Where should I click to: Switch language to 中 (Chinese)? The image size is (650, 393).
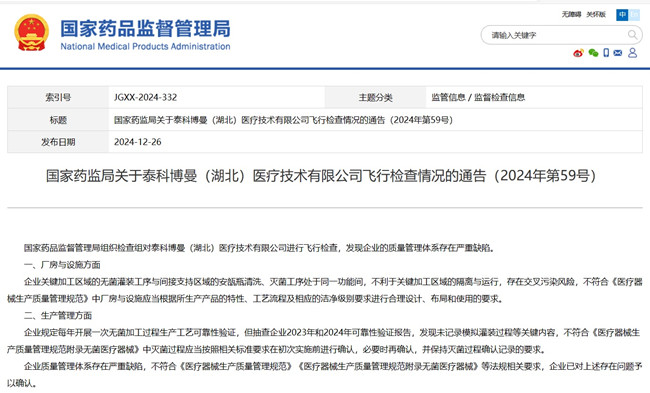(622, 15)
